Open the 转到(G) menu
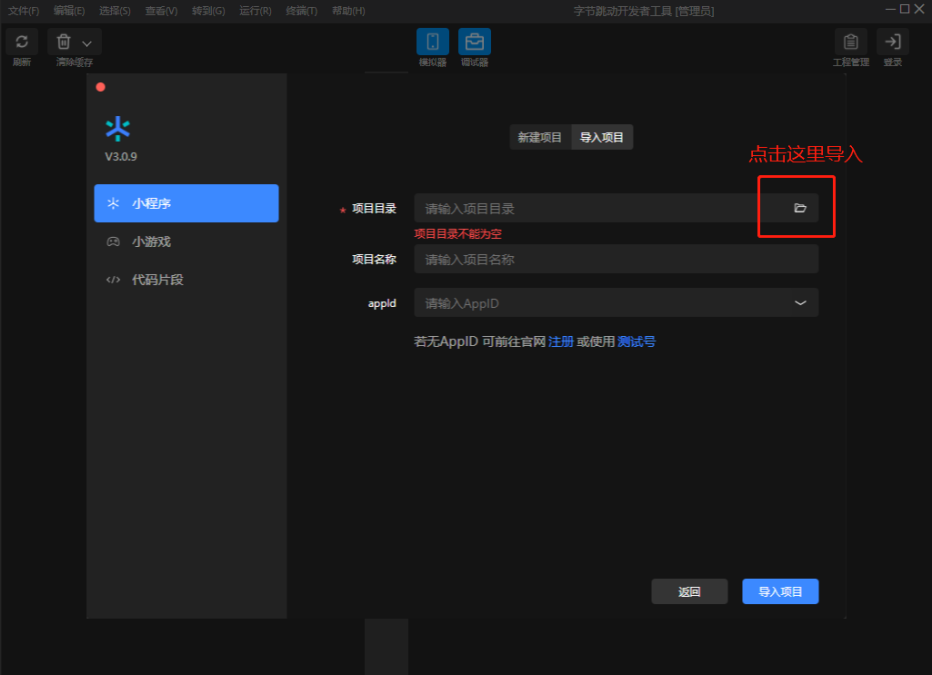The width and height of the screenshot is (932, 675). coord(209,11)
